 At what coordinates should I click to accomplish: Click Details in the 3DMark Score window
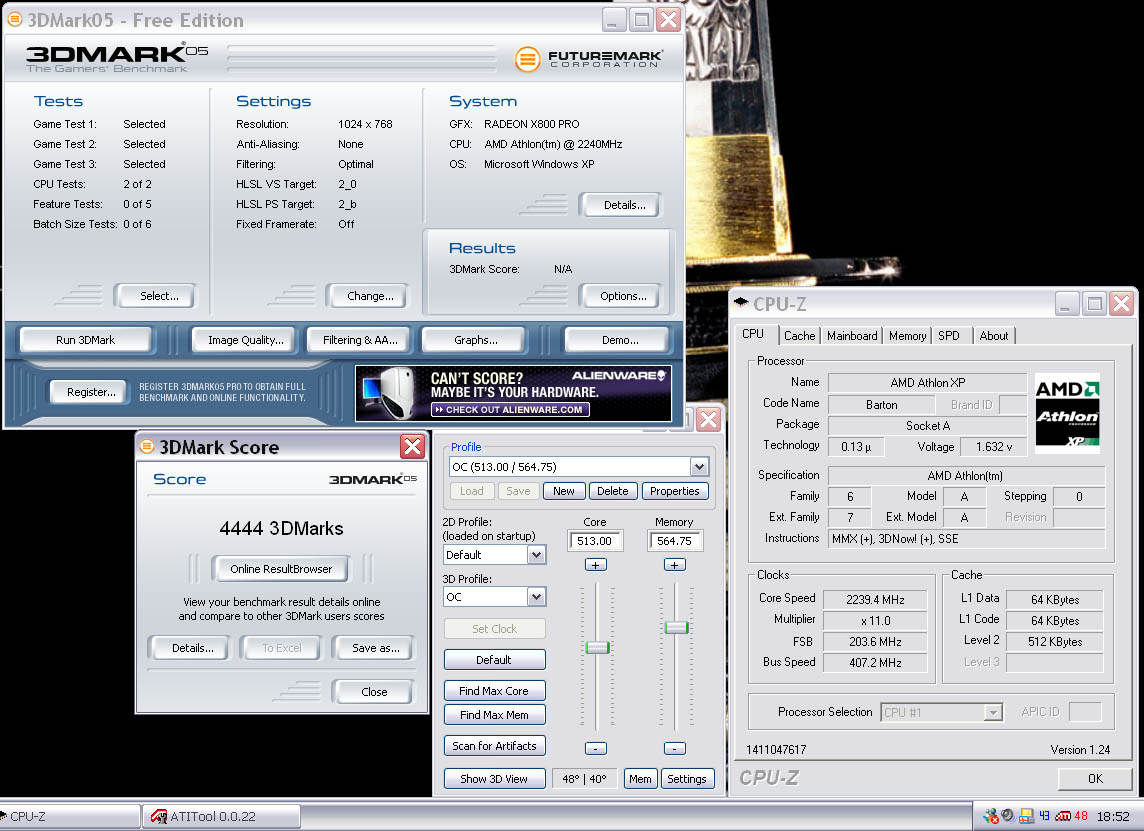point(192,648)
